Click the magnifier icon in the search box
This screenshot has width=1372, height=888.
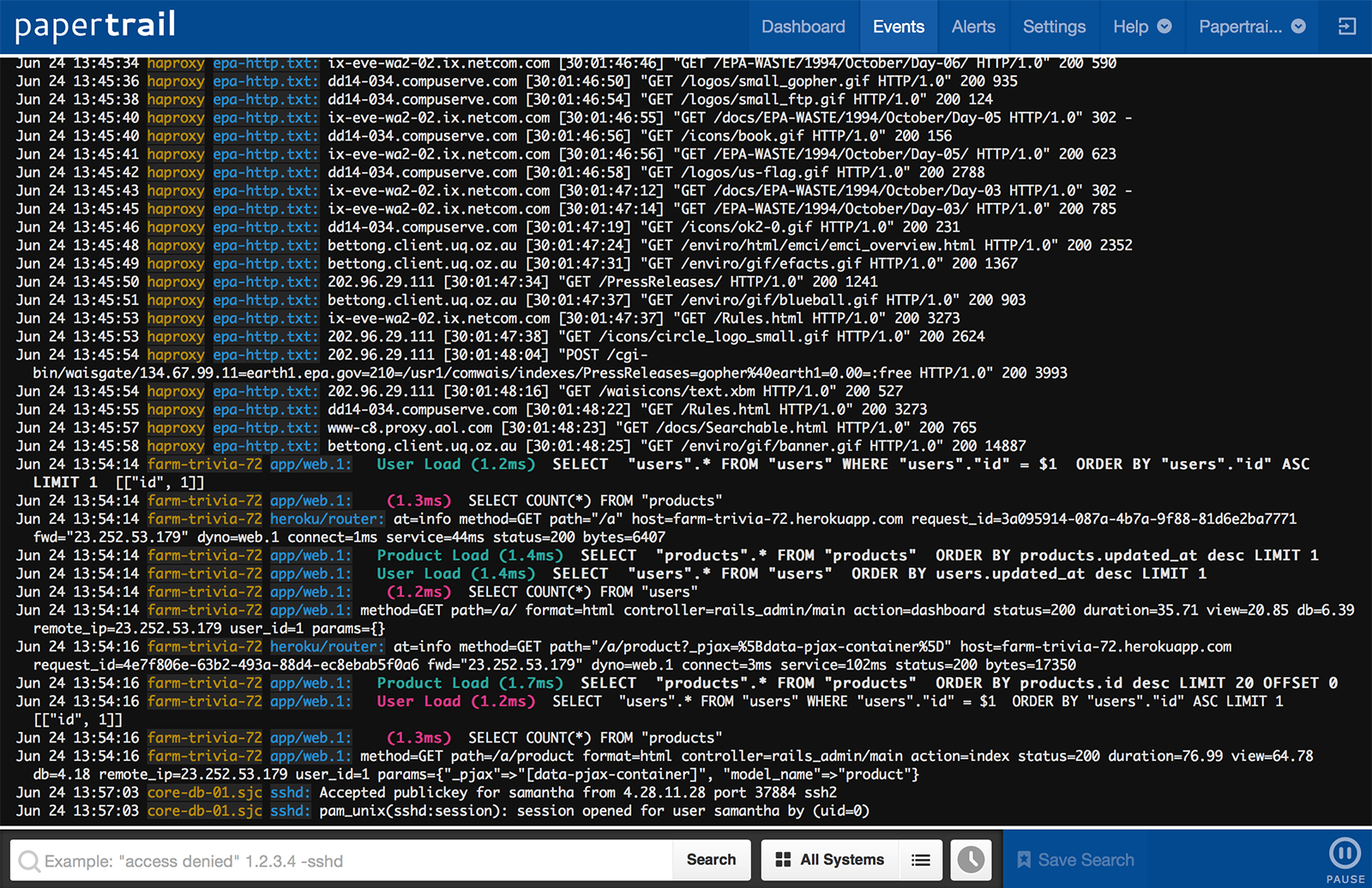coord(29,861)
